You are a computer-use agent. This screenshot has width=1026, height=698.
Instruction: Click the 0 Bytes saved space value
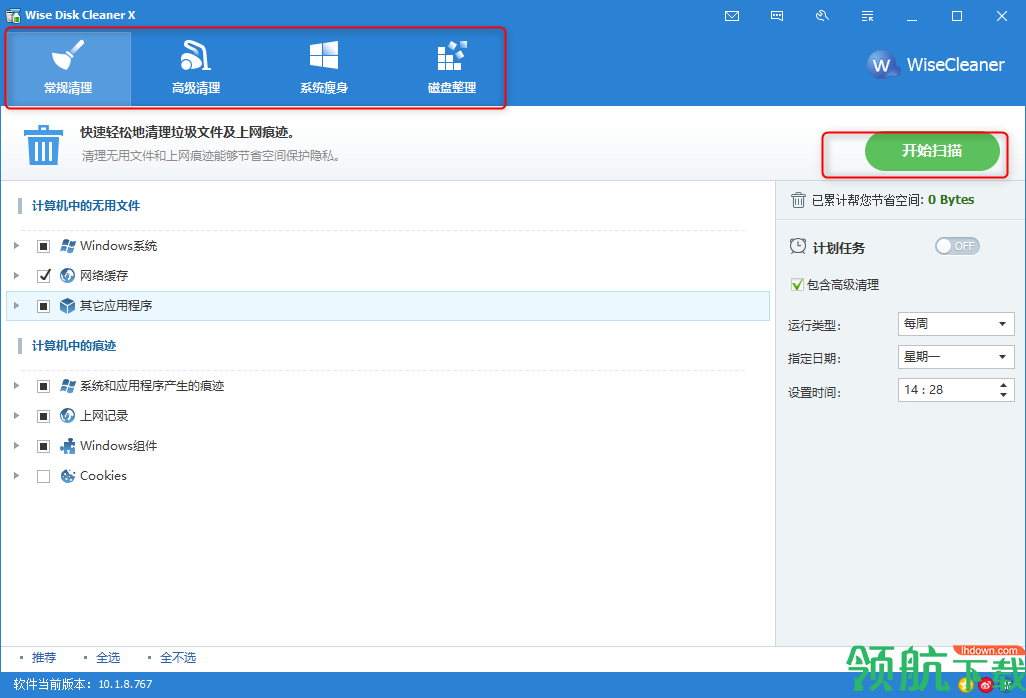coord(951,200)
